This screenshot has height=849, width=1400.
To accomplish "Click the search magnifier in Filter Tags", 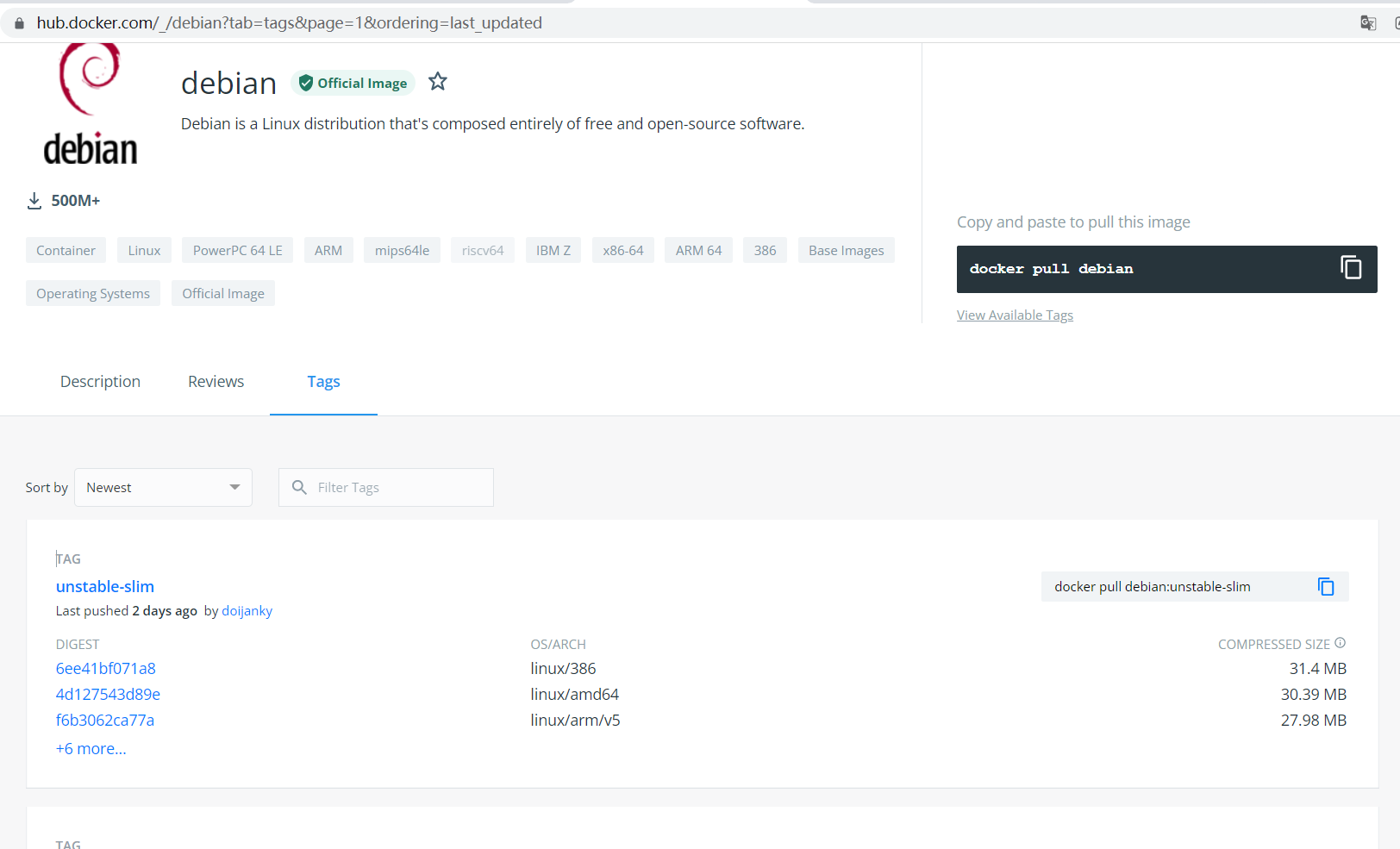I will pyautogui.click(x=298, y=487).
